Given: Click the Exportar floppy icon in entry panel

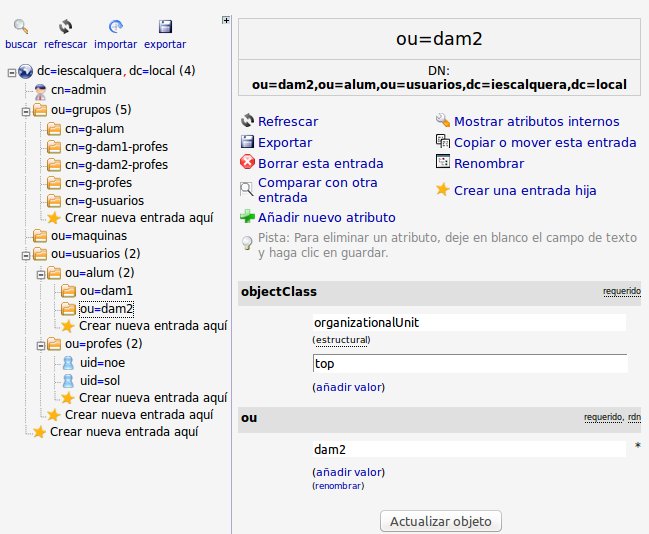Looking at the screenshot, I should coord(247,142).
